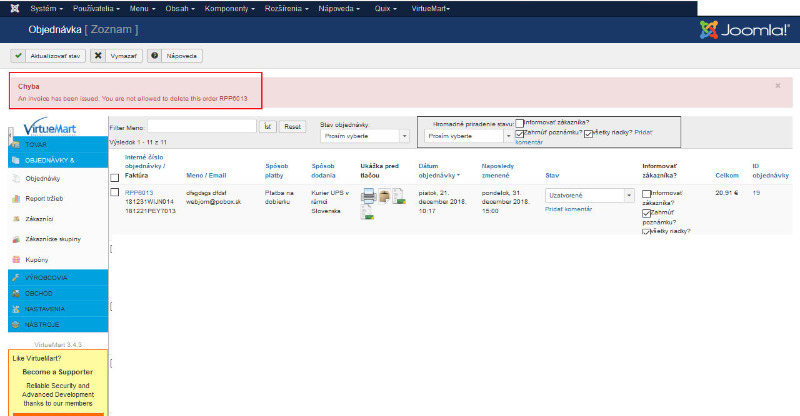Screen dimensions: 800x416
Task: Open the VirtueMart top menu
Action: coord(431,9)
